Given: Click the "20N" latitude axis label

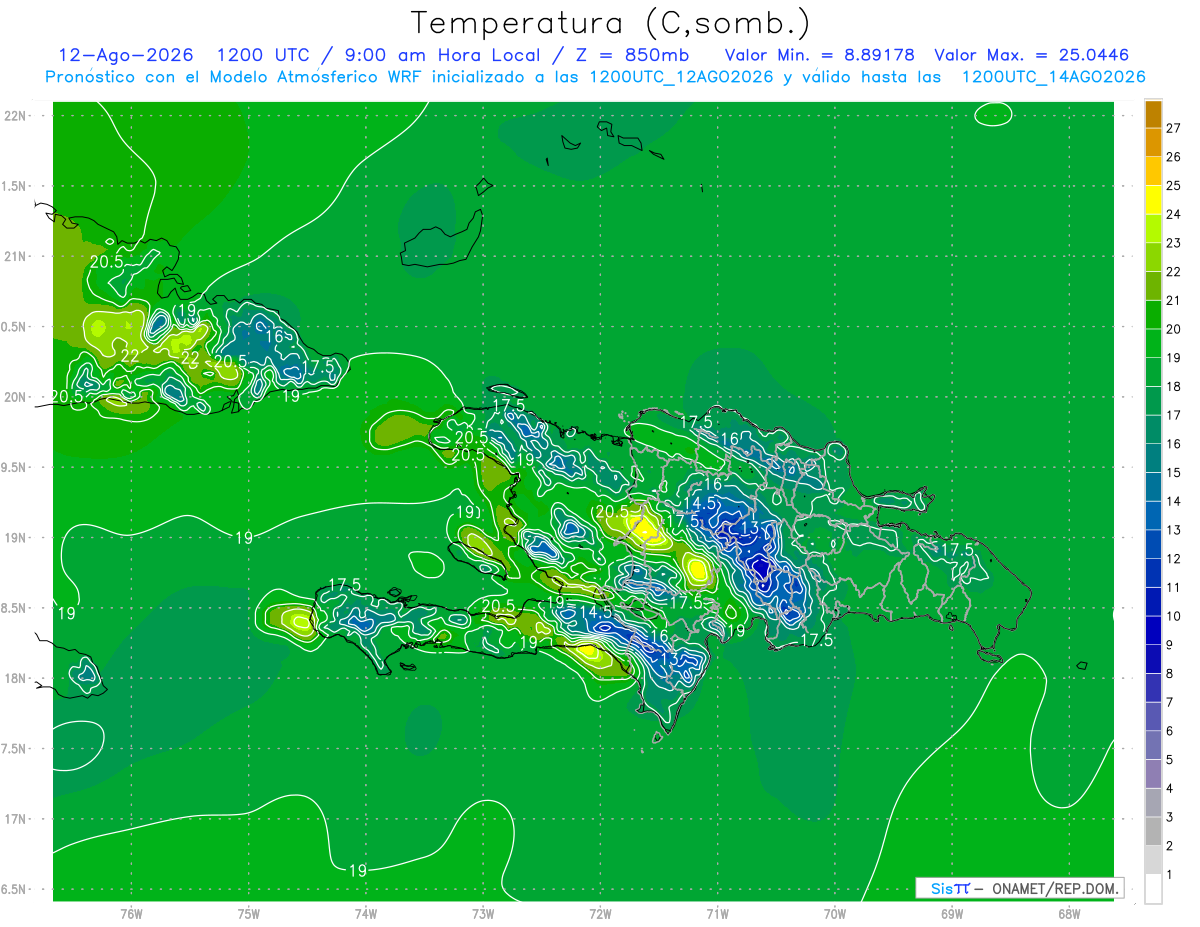Looking at the screenshot, I should [14, 397].
